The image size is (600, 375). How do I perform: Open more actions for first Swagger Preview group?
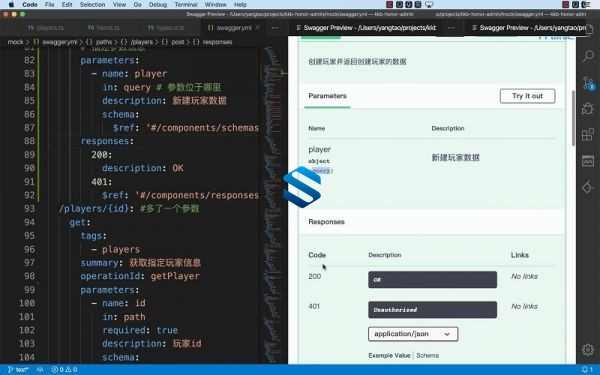pos(451,28)
